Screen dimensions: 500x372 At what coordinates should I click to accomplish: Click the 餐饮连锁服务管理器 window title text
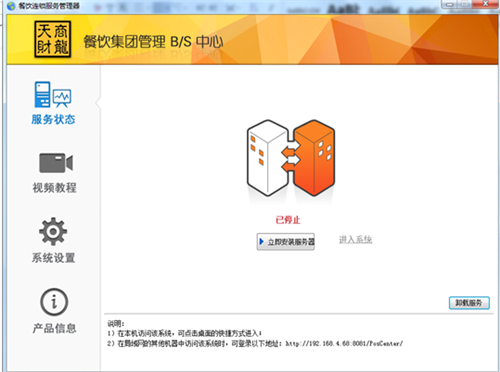[49, 6]
